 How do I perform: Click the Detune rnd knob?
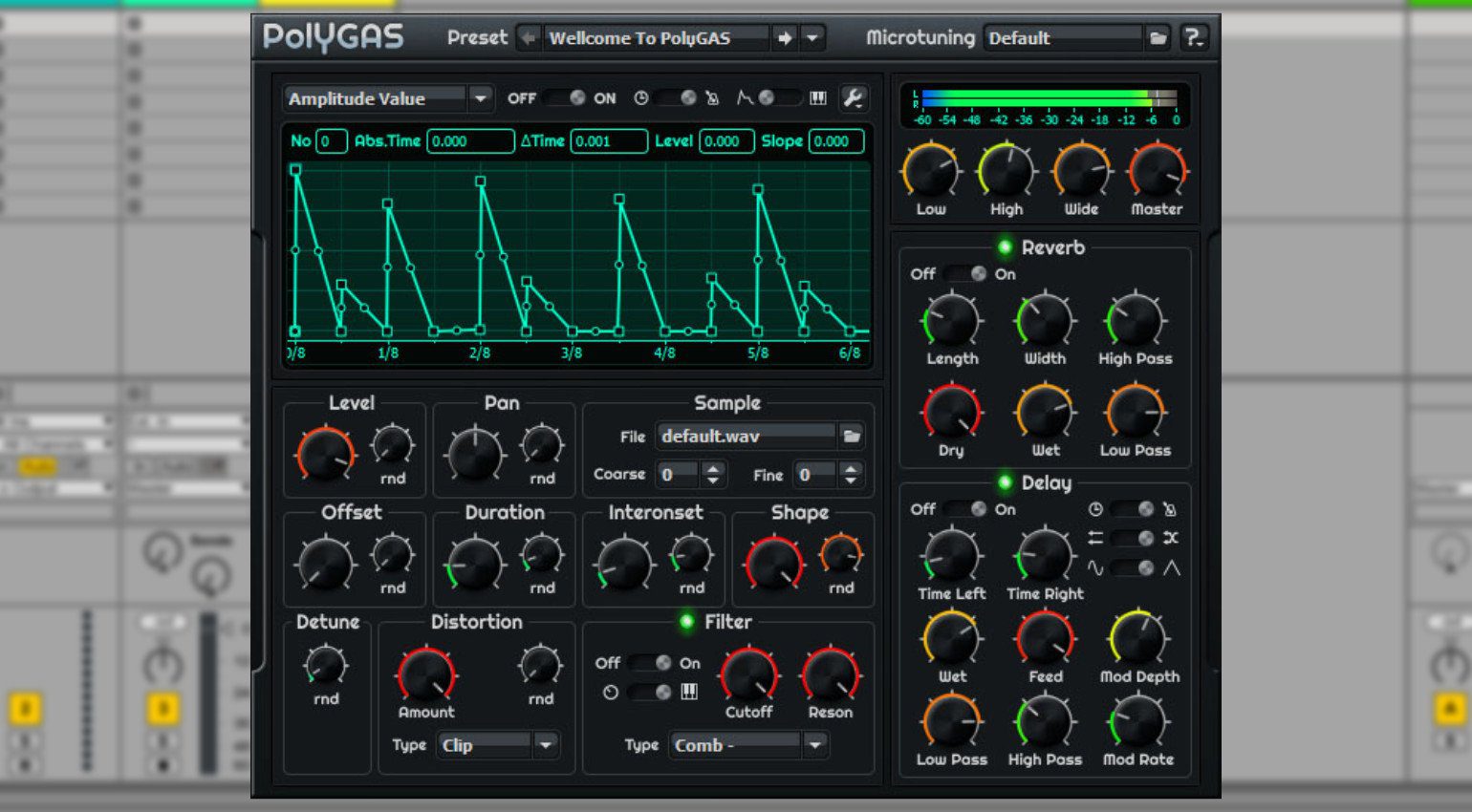tap(325, 665)
